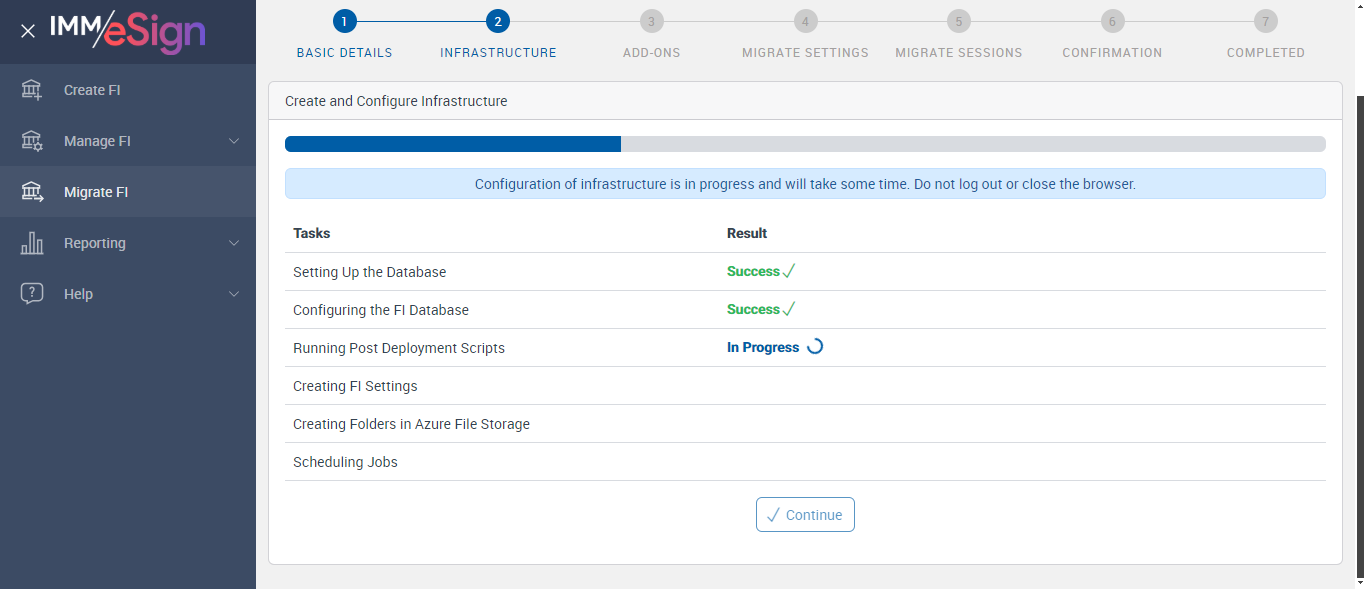Click Creating FI Settings task

coord(355,386)
